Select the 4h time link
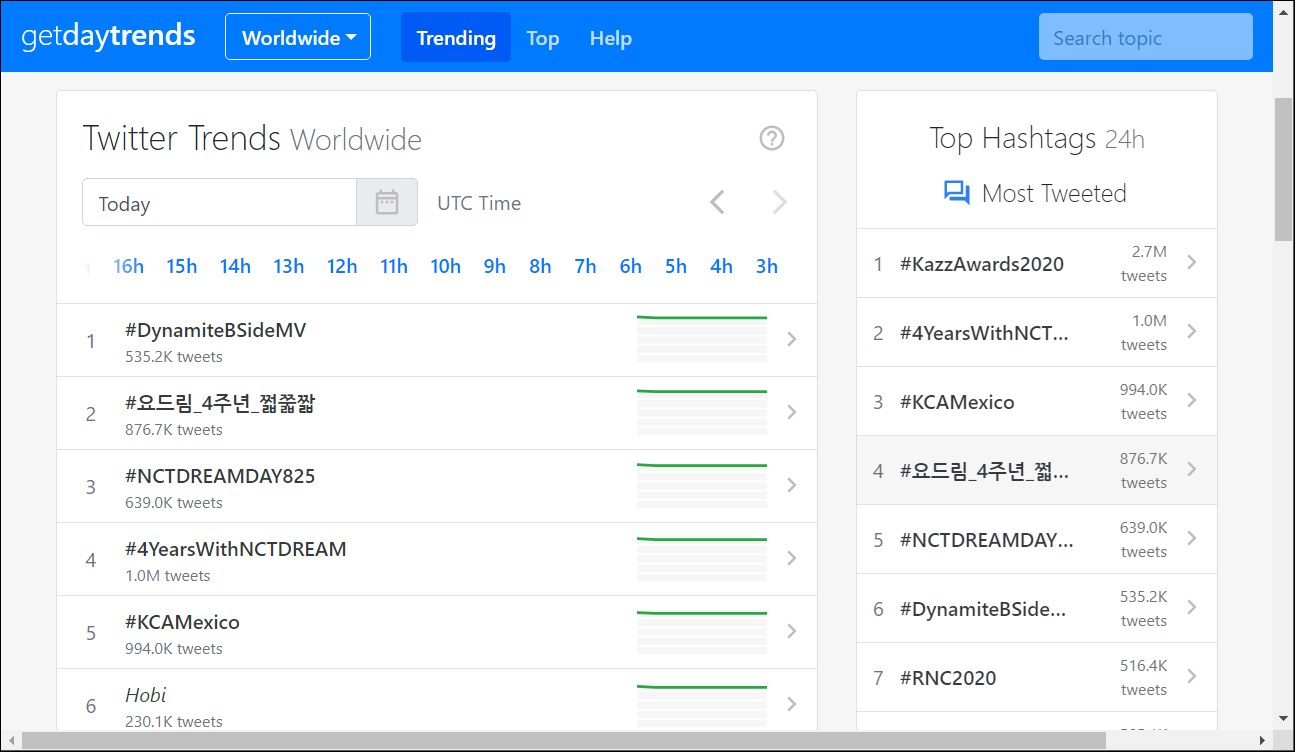Image resolution: width=1295 pixels, height=752 pixels. pyautogui.click(x=721, y=266)
